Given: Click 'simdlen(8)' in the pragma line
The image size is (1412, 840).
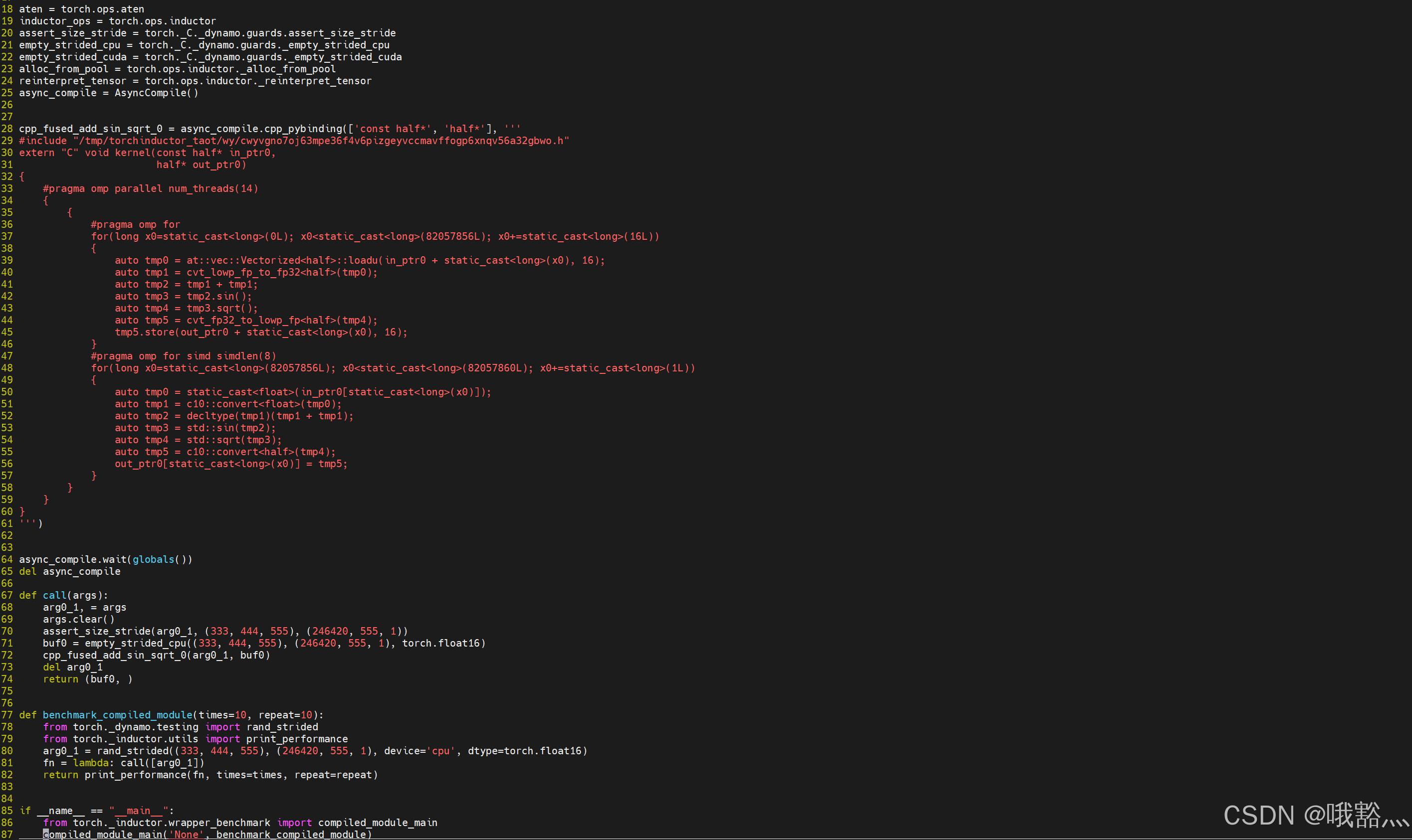Looking at the screenshot, I should [246, 356].
